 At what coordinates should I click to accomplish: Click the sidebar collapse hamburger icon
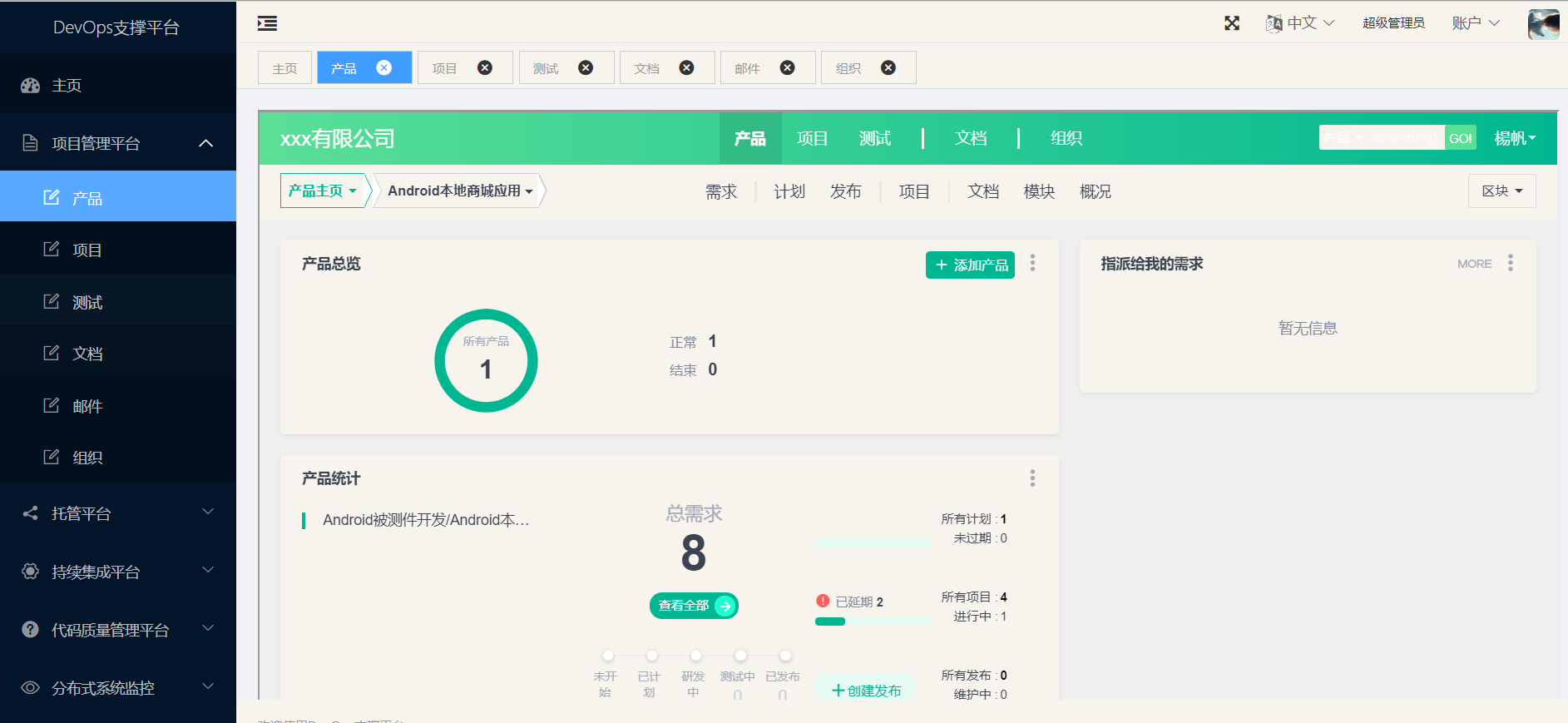[267, 23]
